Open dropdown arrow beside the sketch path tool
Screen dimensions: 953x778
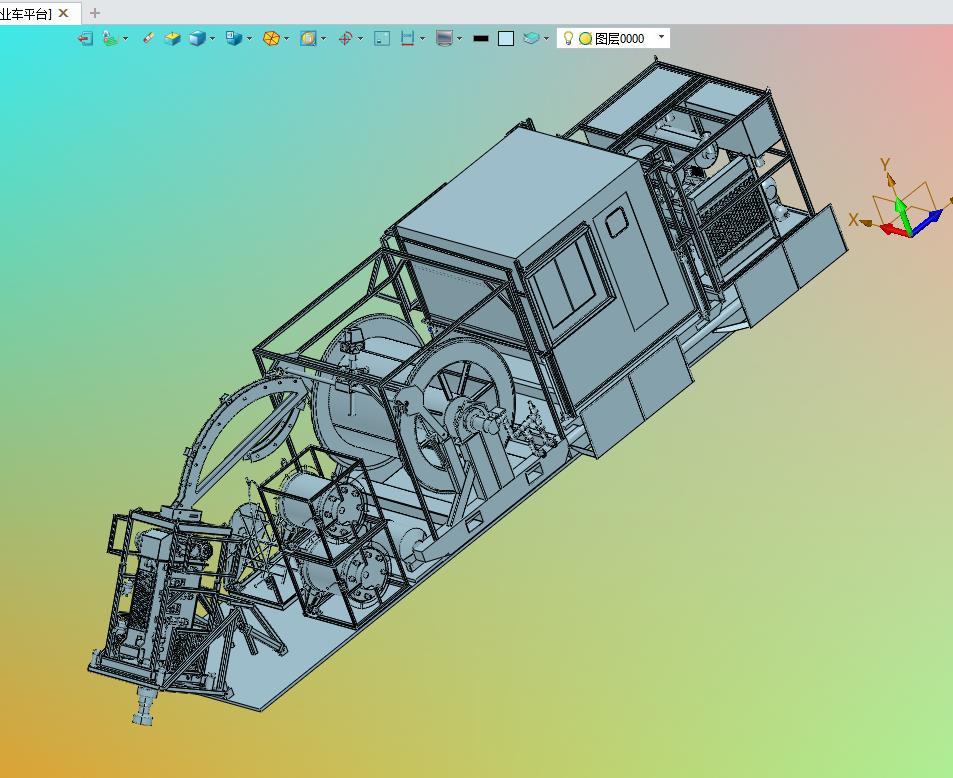[x=125, y=38]
